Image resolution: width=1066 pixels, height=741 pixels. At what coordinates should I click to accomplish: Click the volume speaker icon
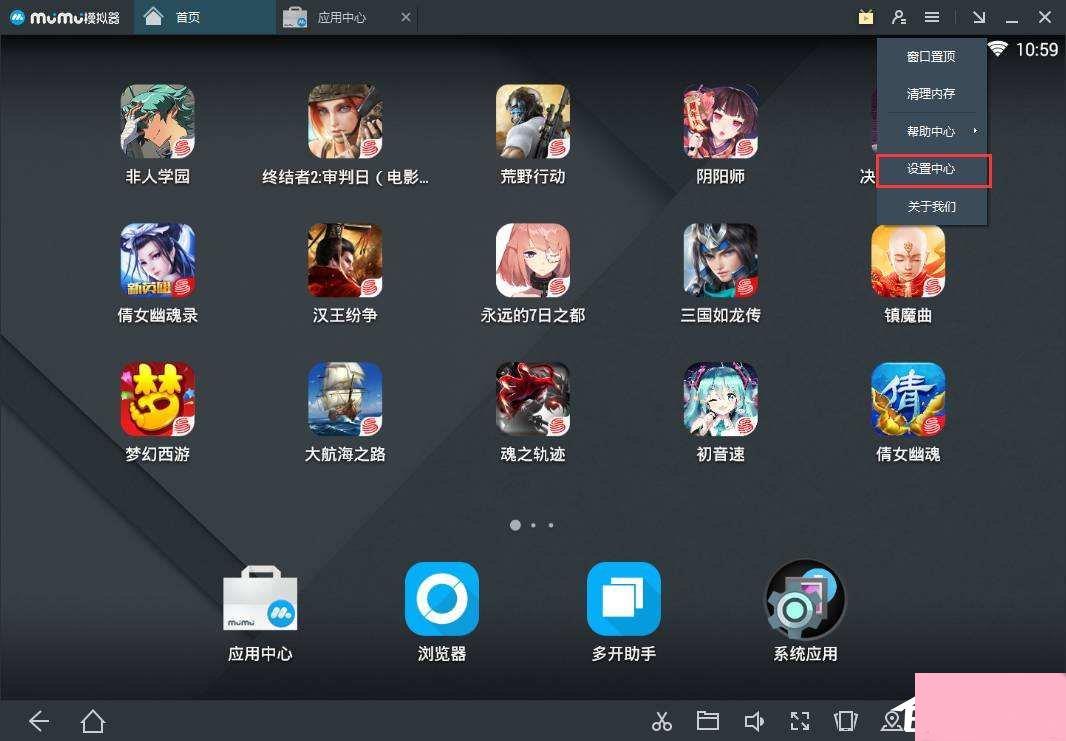(x=754, y=721)
